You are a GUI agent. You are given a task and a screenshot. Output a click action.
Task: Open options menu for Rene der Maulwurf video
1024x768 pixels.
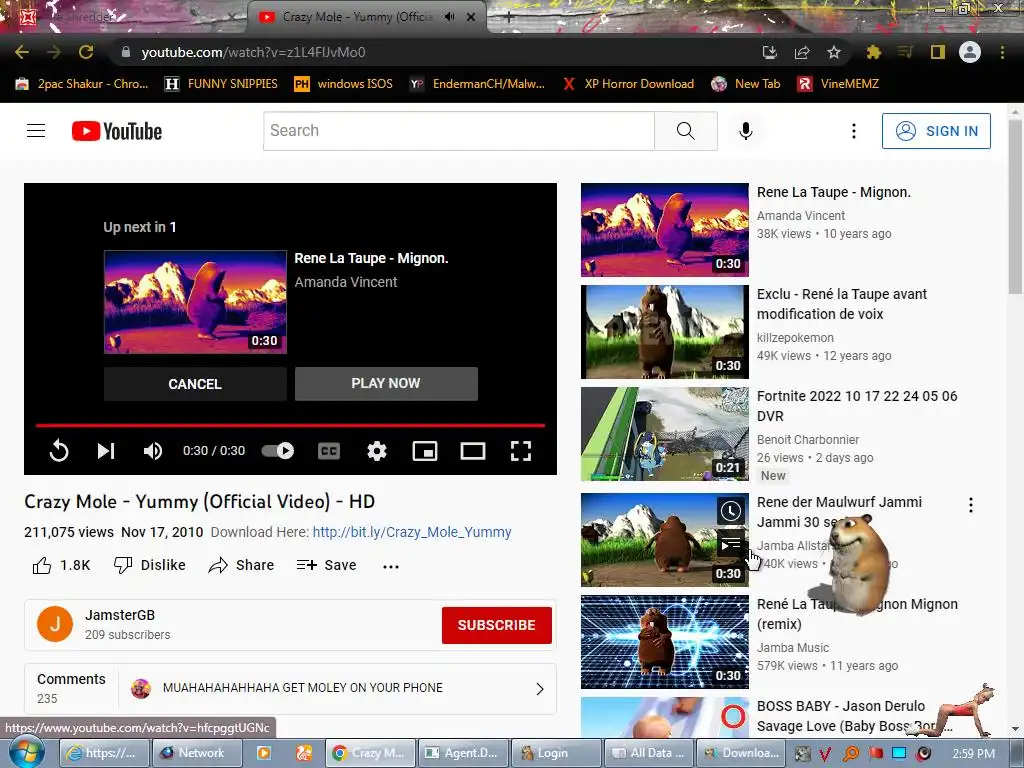(x=970, y=505)
